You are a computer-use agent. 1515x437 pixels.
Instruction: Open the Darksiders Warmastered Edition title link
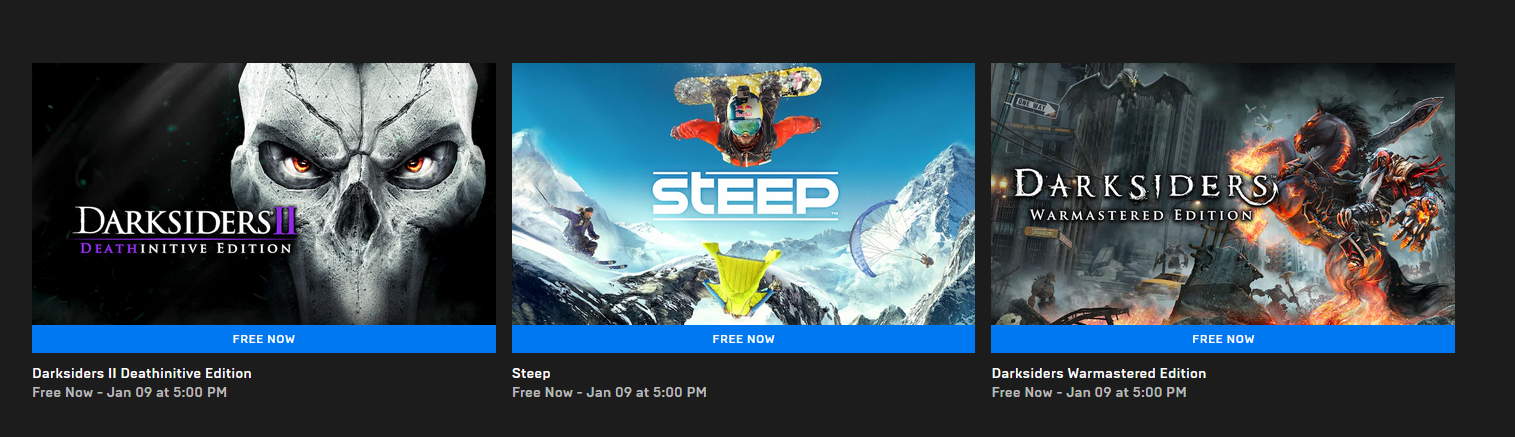(x=1099, y=373)
